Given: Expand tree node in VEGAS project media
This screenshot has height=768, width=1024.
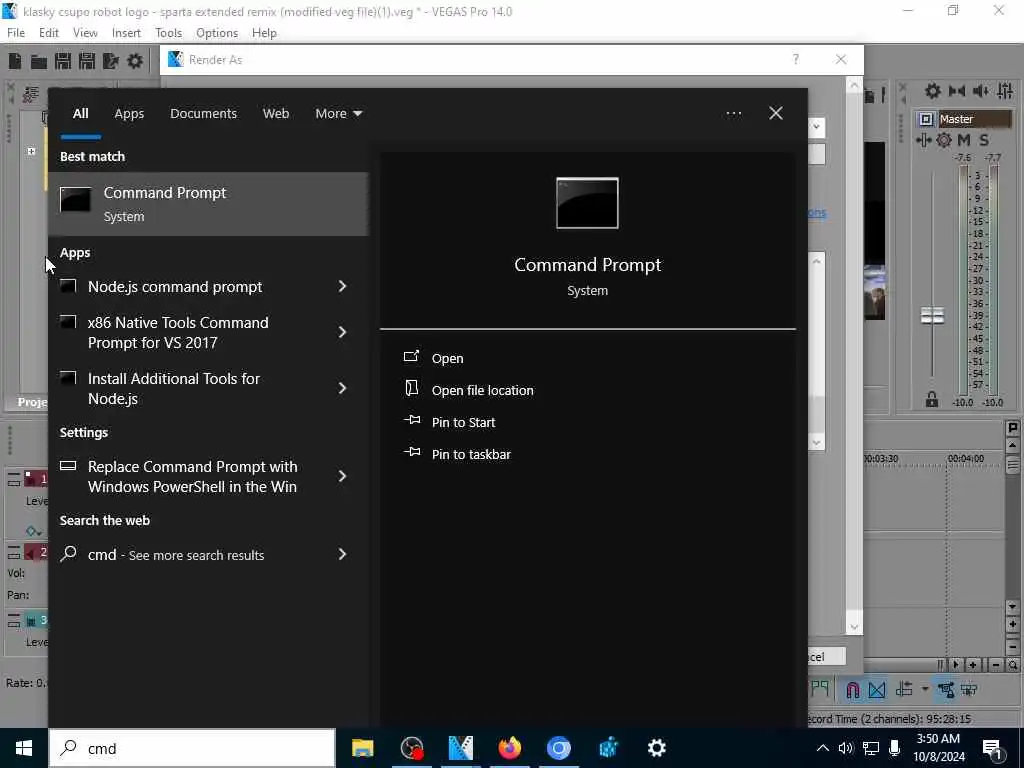Looking at the screenshot, I should coord(31,151).
